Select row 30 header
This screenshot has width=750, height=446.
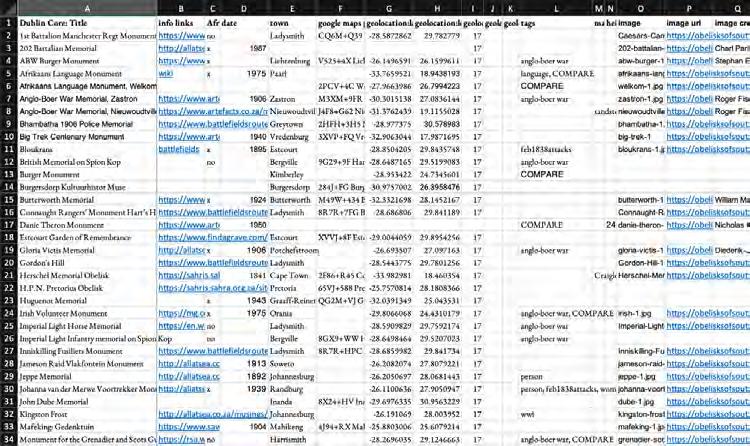9,389
